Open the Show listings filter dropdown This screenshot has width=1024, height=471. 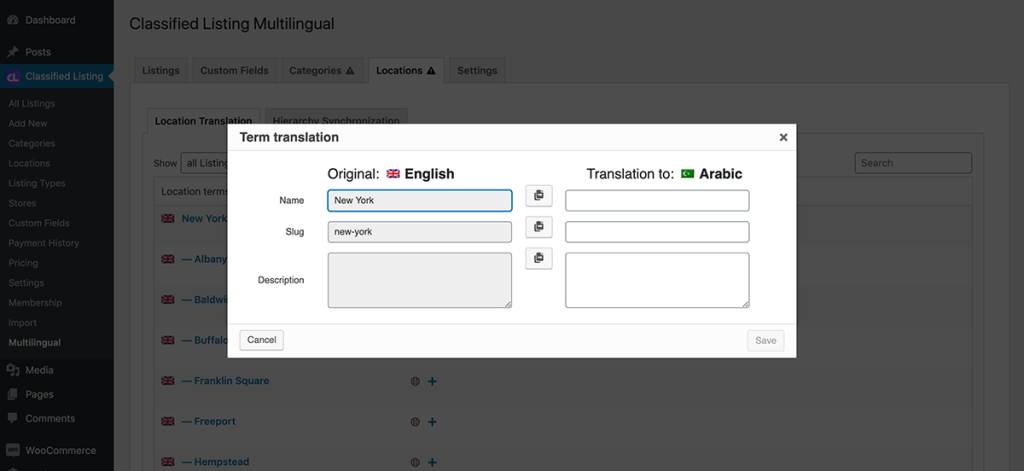(204, 163)
